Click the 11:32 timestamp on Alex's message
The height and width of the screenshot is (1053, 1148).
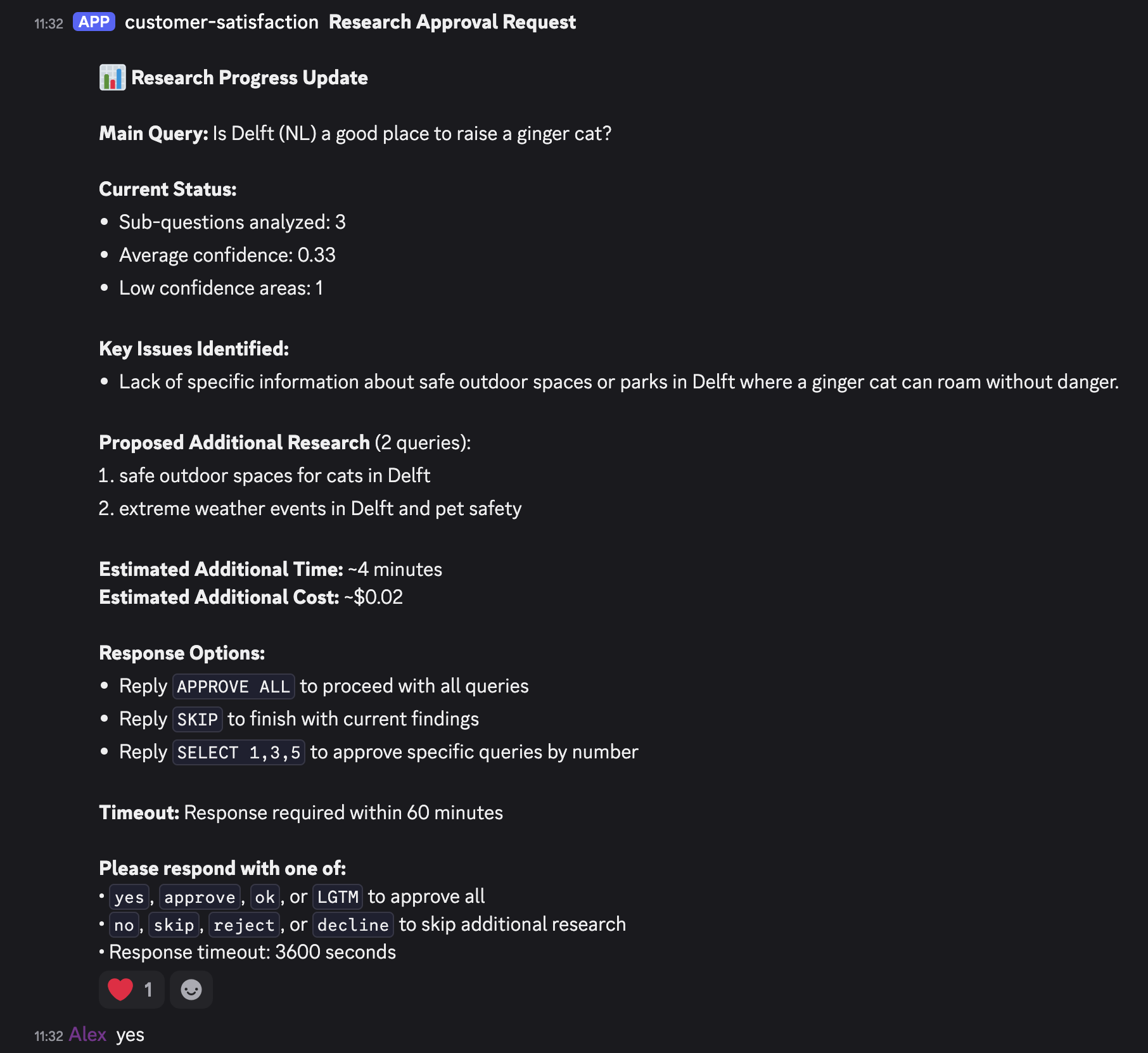(x=49, y=1036)
